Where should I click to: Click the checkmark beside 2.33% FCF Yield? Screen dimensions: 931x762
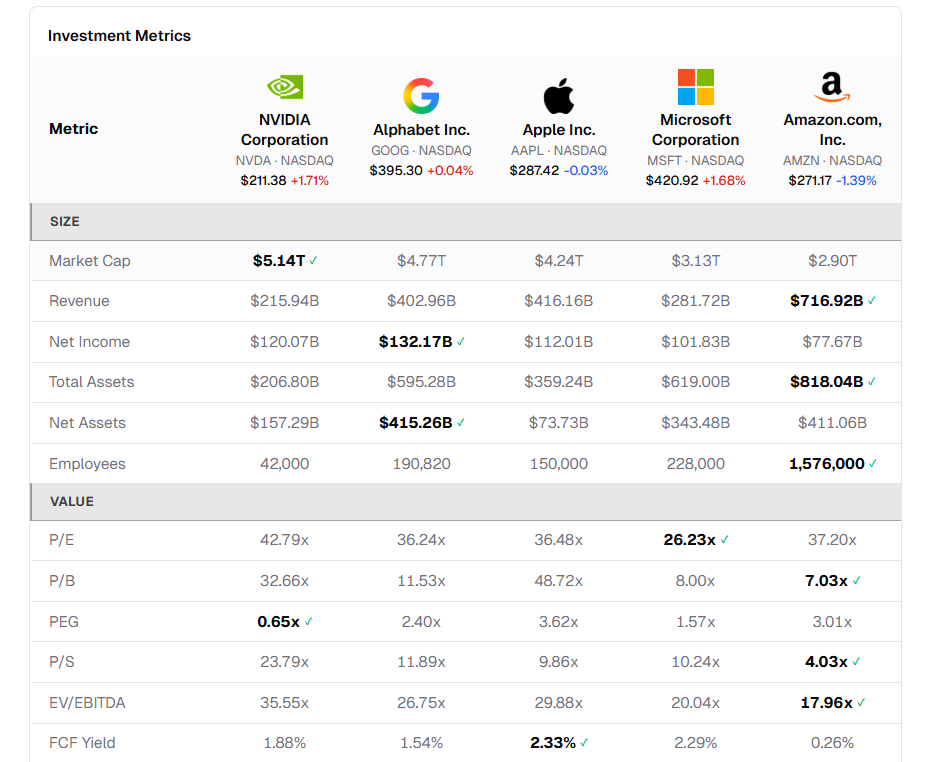[x=584, y=742]
